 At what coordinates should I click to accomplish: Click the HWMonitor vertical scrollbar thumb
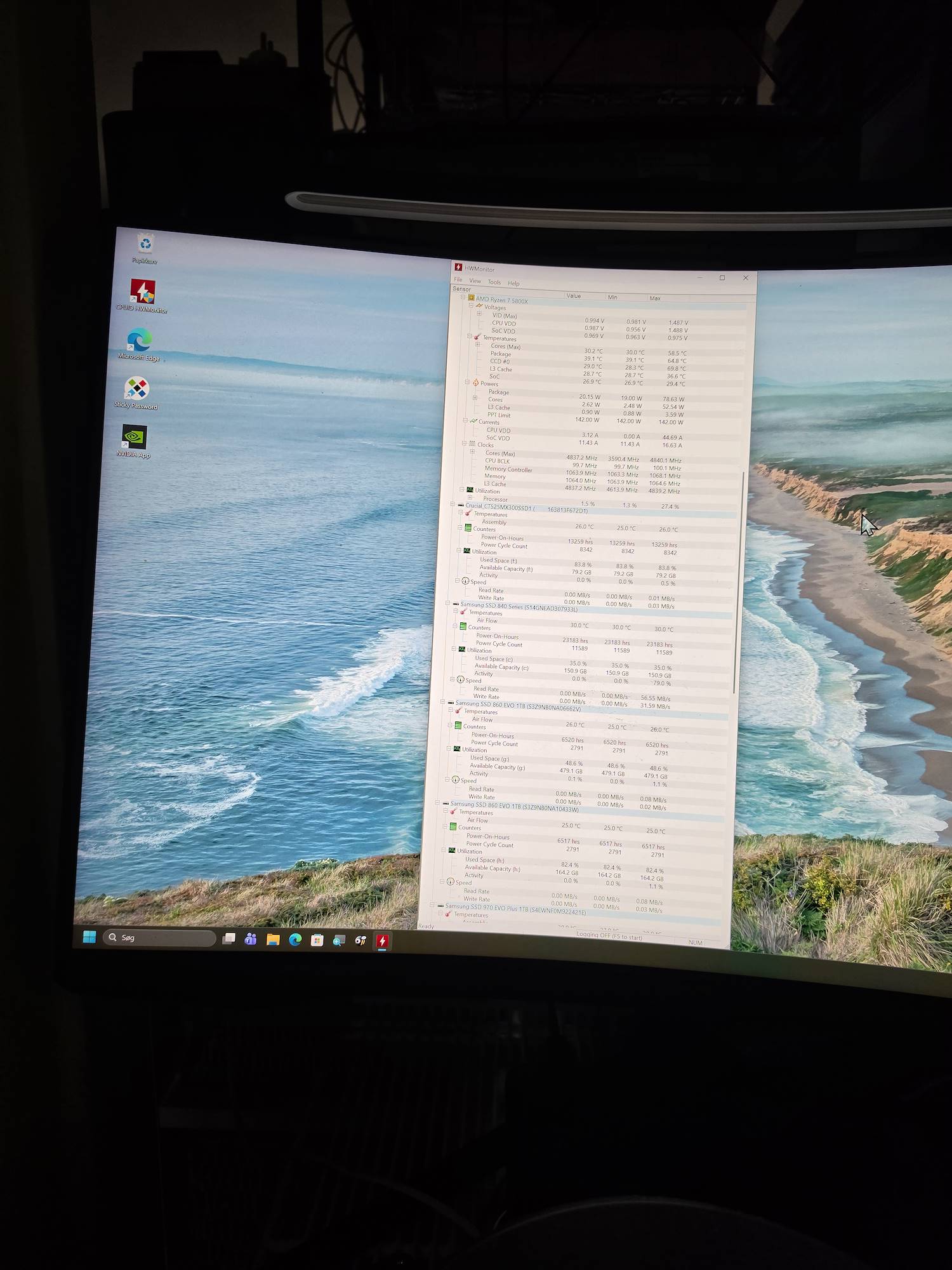[x=739, y=581]
